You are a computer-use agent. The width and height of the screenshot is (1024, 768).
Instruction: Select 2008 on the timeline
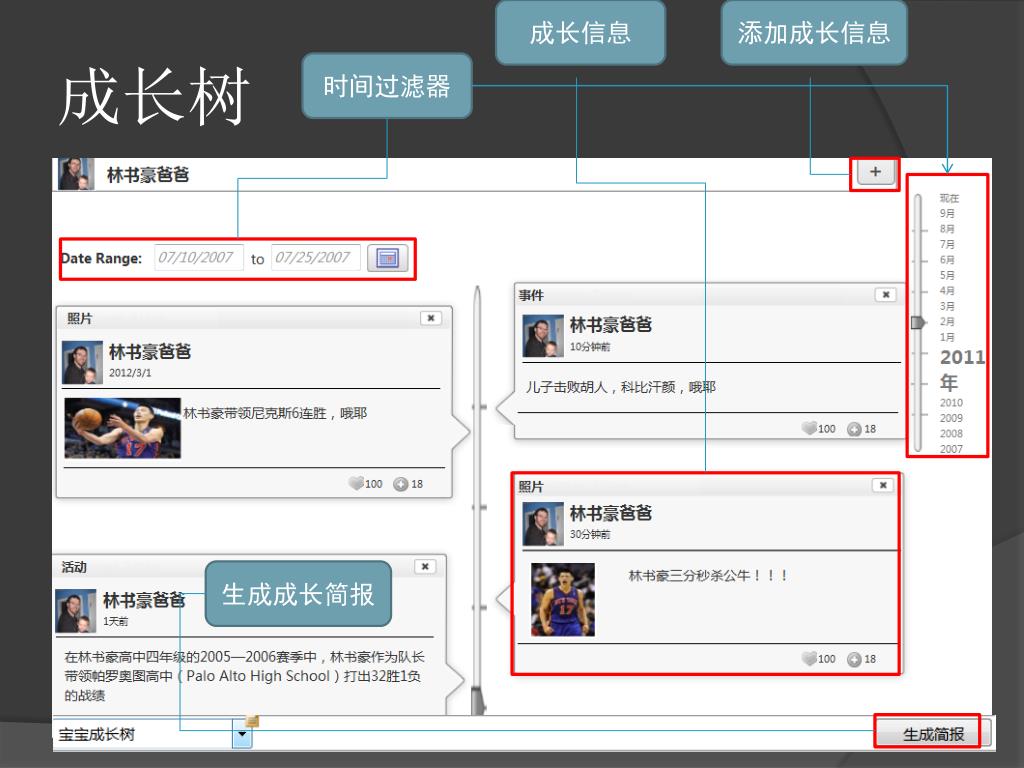[x=951, y=434]
